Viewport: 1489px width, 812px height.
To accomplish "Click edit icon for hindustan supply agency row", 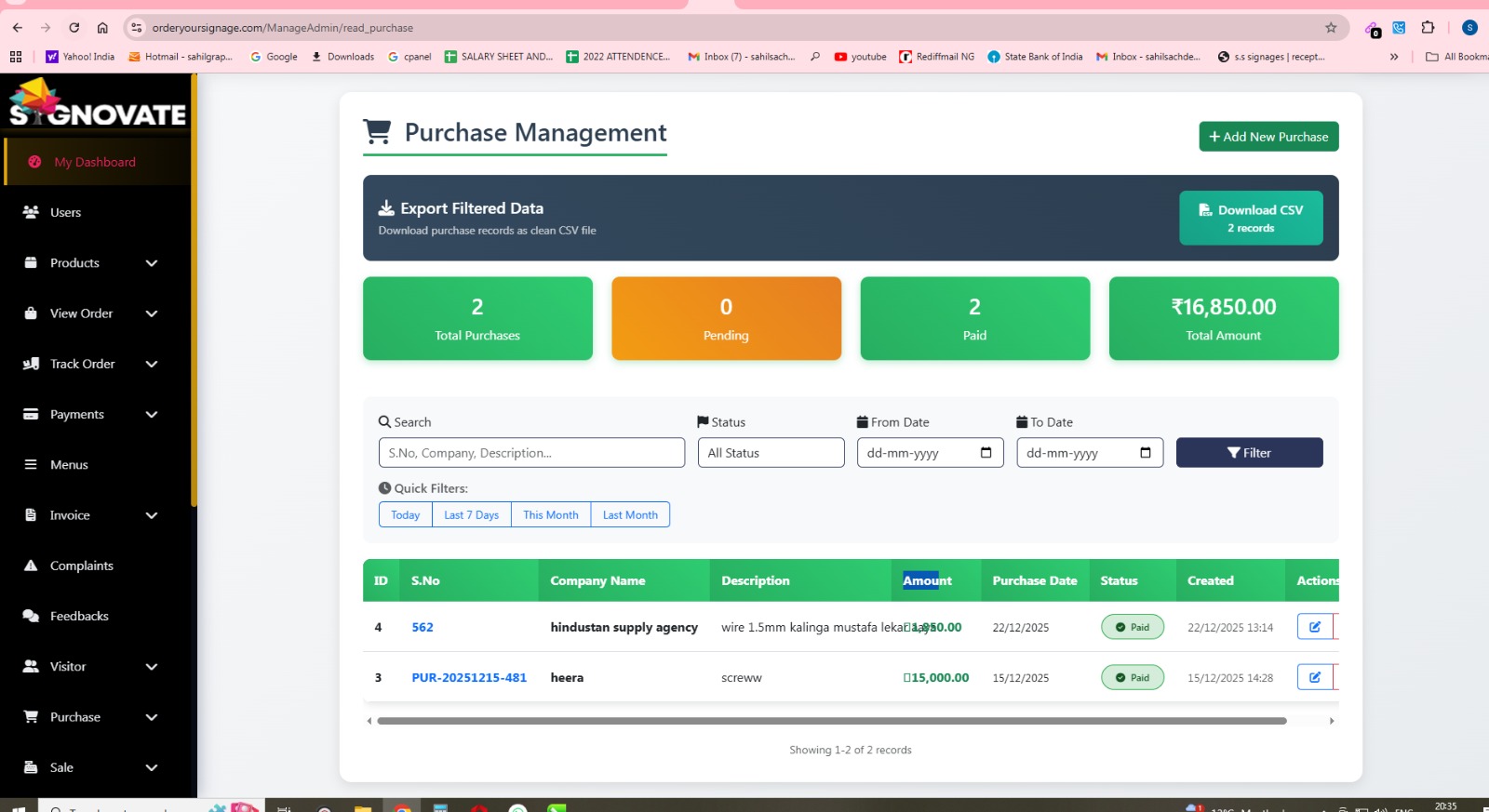I will click(x=1314, y=627).
